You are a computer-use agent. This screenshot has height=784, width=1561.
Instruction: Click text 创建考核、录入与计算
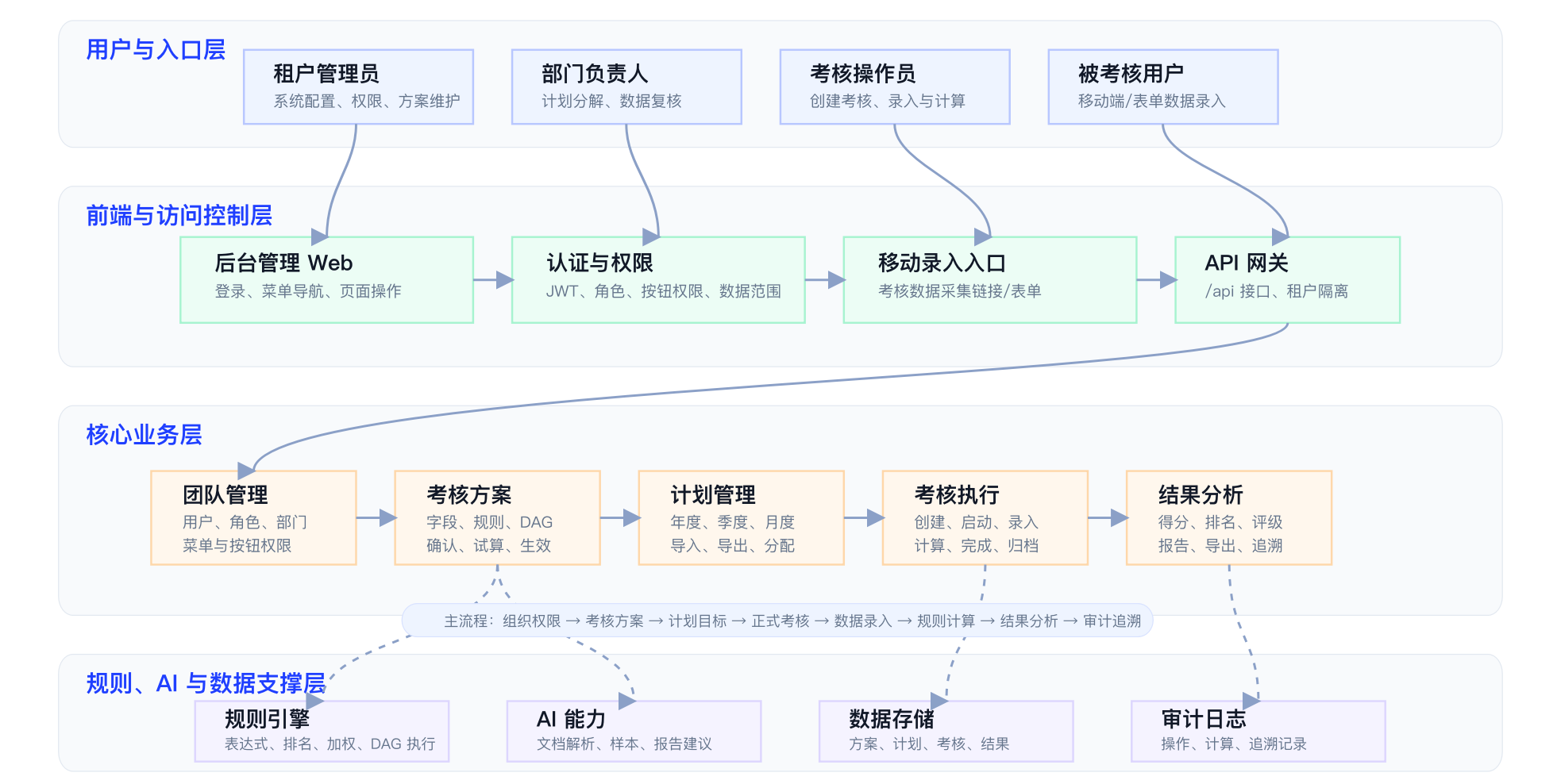point(888,102)
